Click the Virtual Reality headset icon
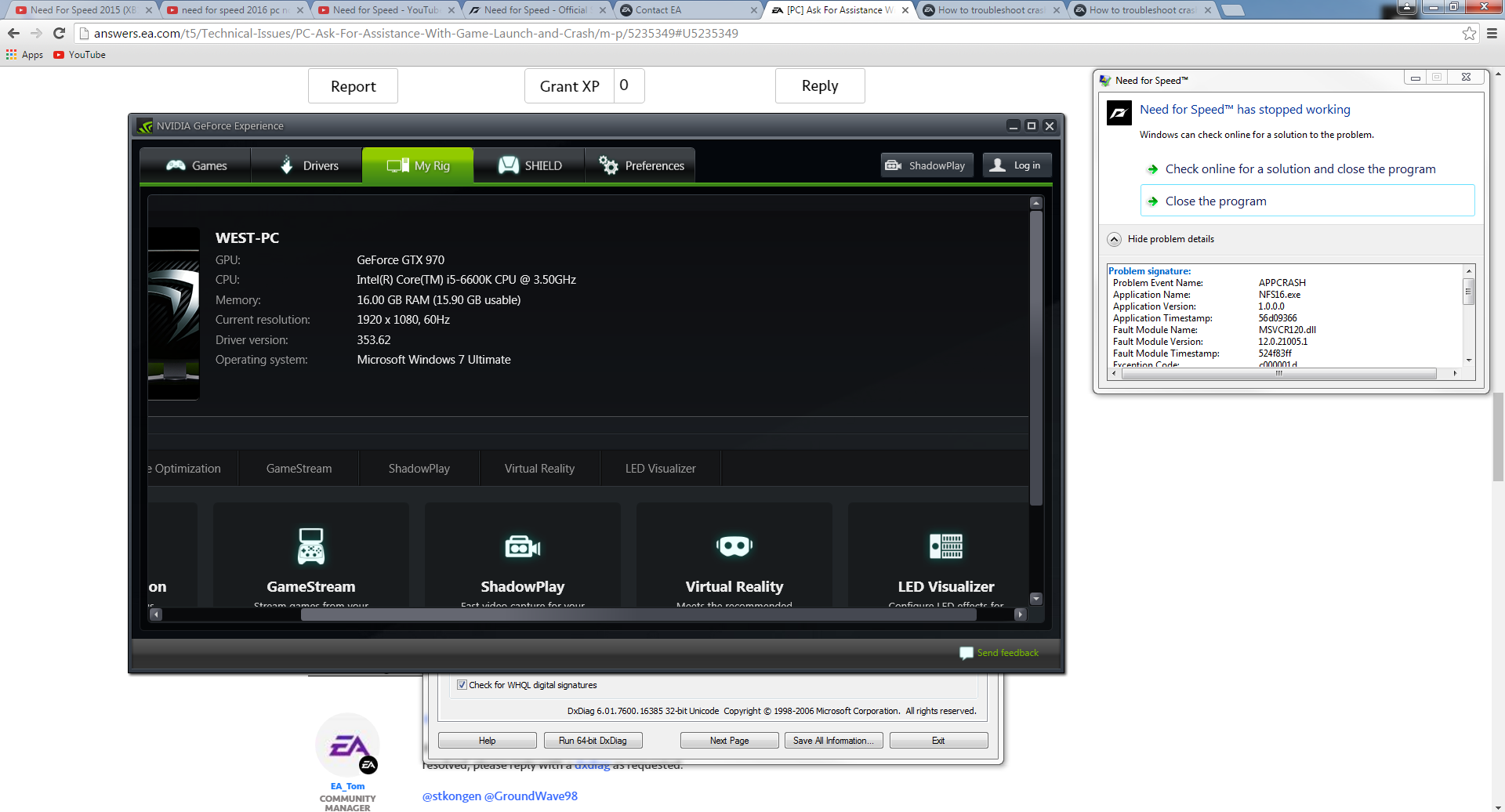The image size is (1505, 812). (734, 546)
